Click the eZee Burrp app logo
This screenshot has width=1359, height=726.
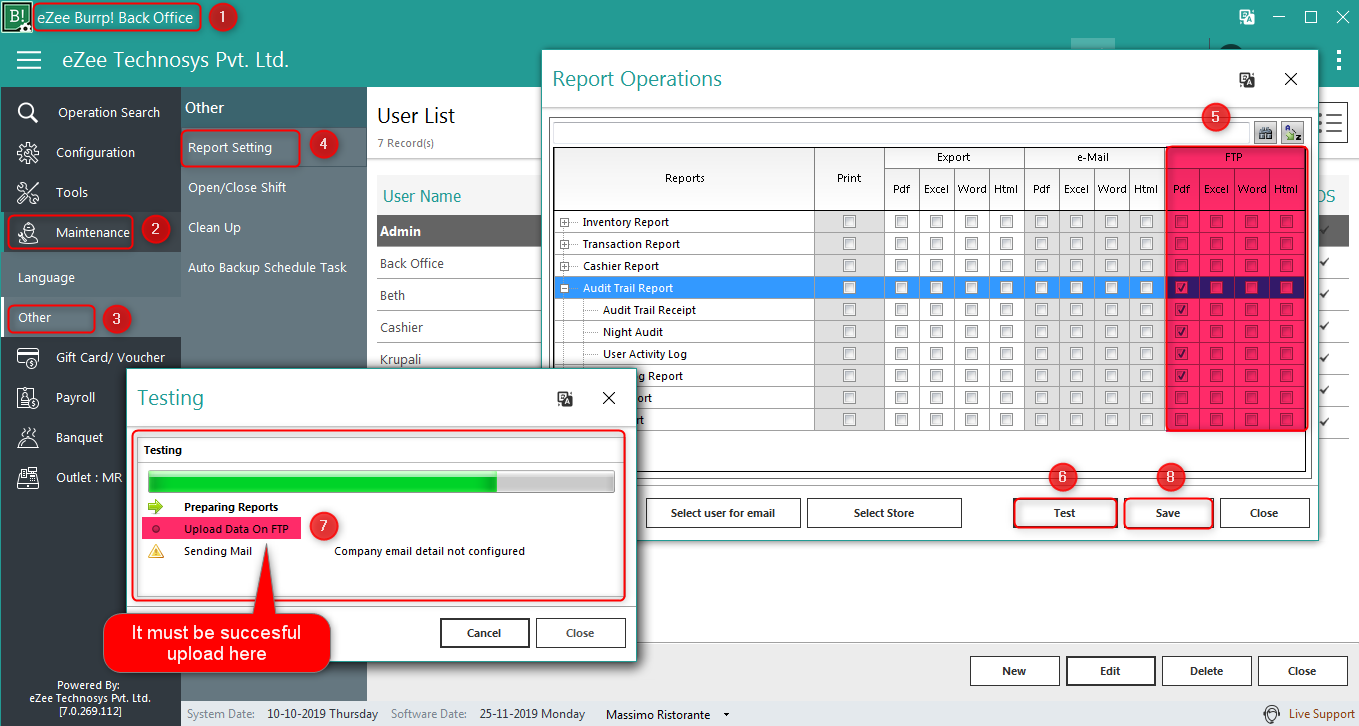point(16,17)
